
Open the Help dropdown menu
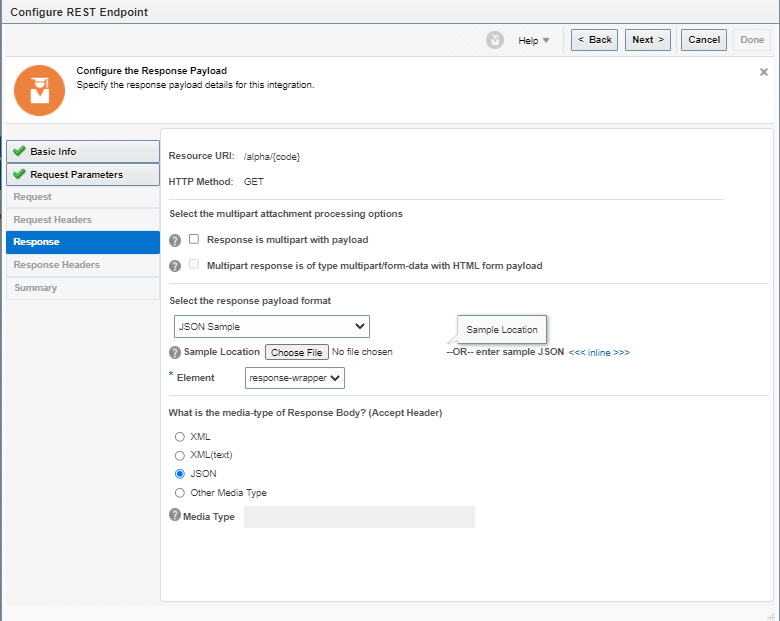tap(534, 40)
